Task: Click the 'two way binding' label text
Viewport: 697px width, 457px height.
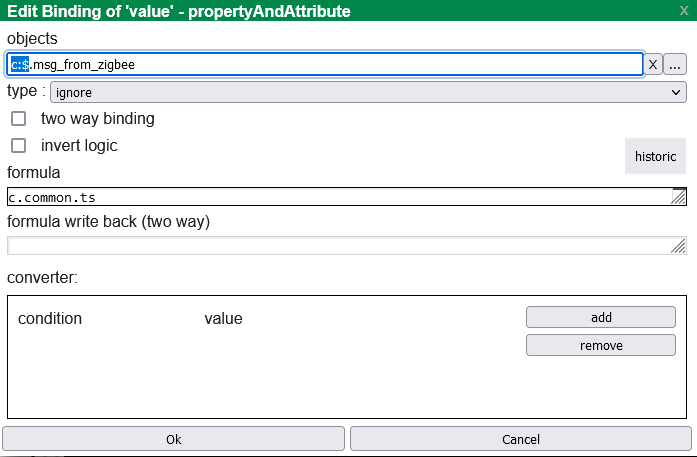Action: coord(97,118)
